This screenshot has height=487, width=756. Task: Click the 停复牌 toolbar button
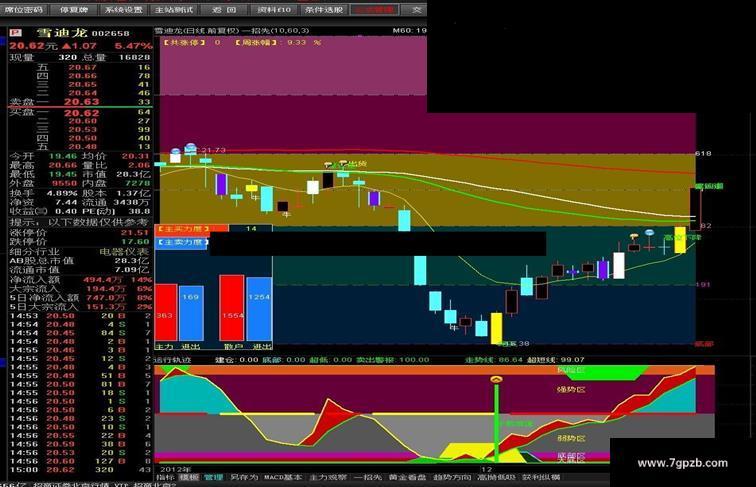(73, 10)
